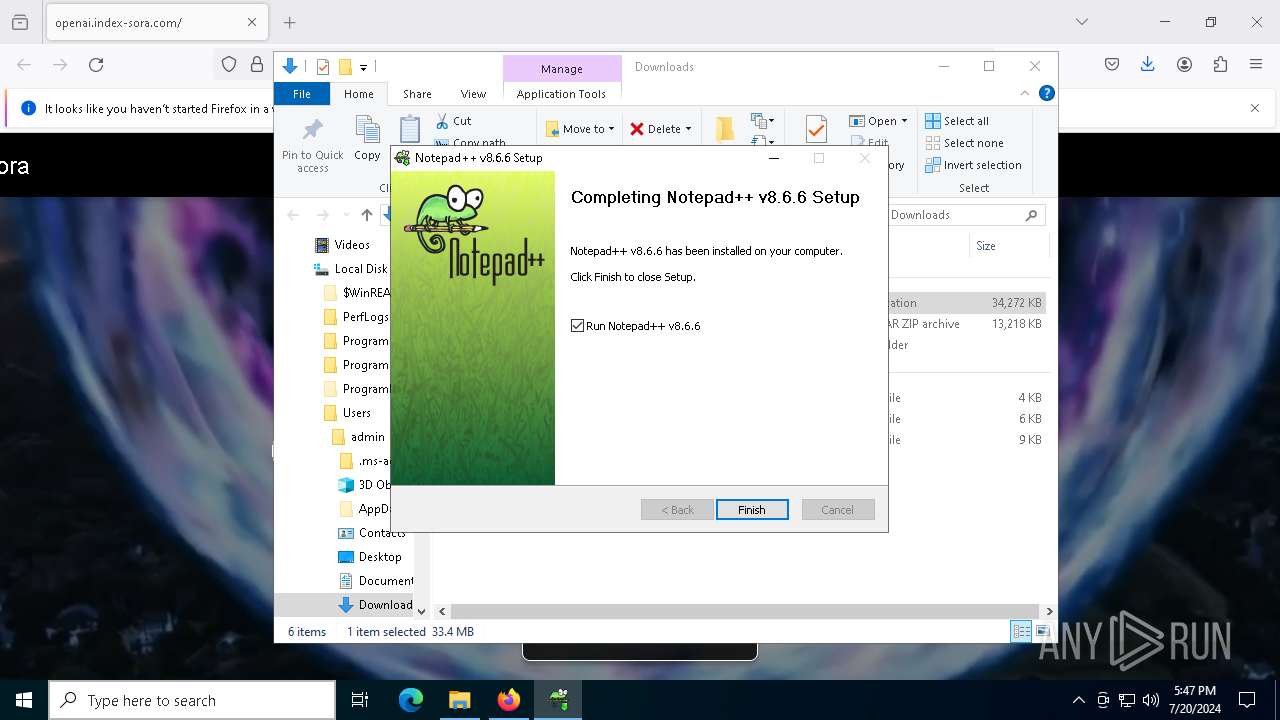Open File Explorer from the taskbar
This screenshot has width=1280, height=720.
pyautogui.click(x=460, y=700)
